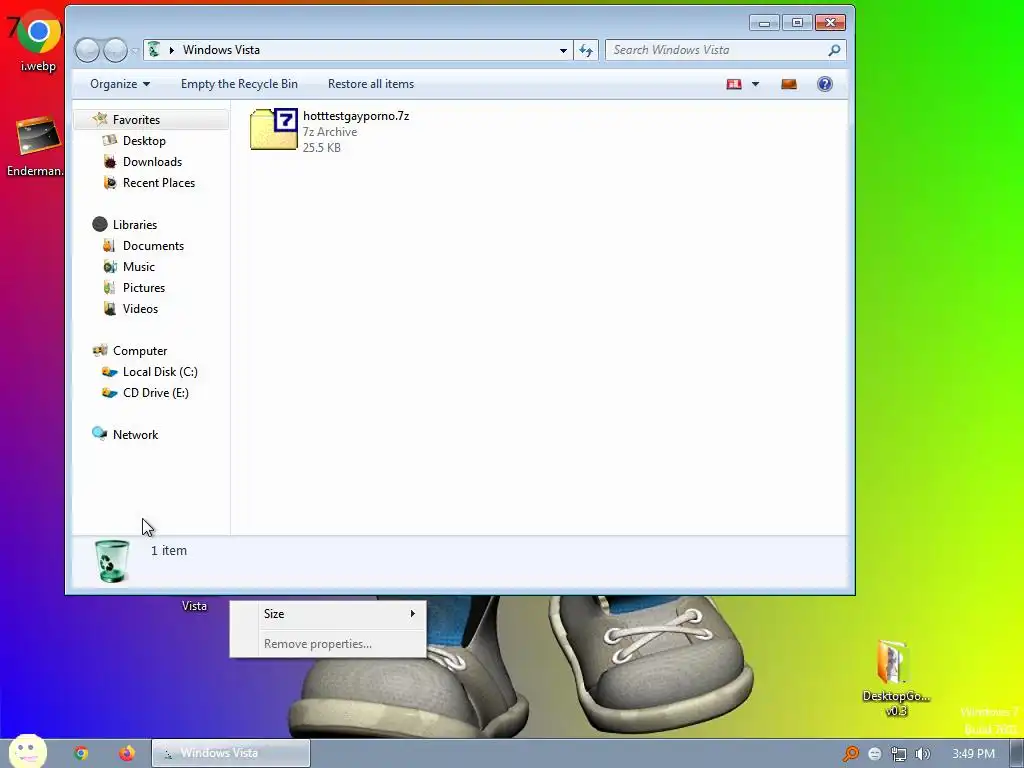Viewport: 1024px width, 768px height.
Task: Click the 1 item status text
Action: [168, 551]
